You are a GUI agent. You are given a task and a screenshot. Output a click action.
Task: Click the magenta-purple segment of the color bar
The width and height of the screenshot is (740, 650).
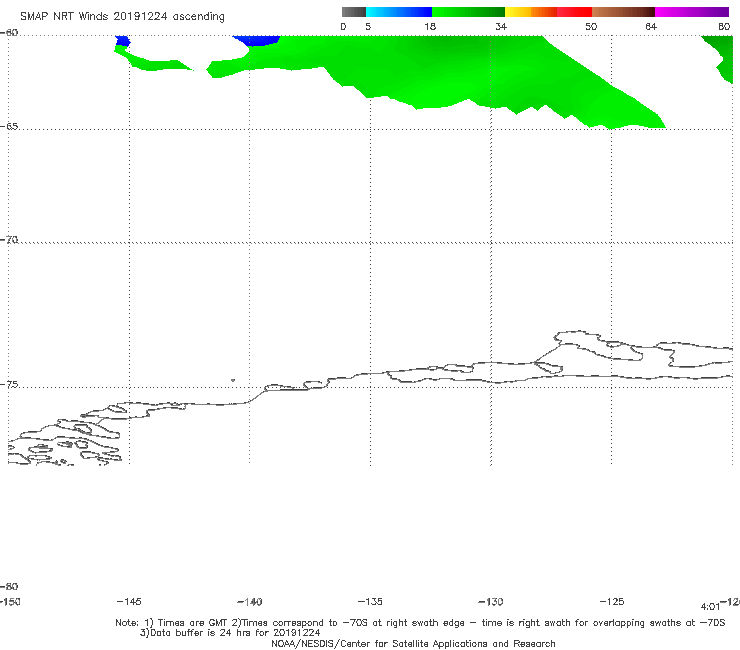692,12
